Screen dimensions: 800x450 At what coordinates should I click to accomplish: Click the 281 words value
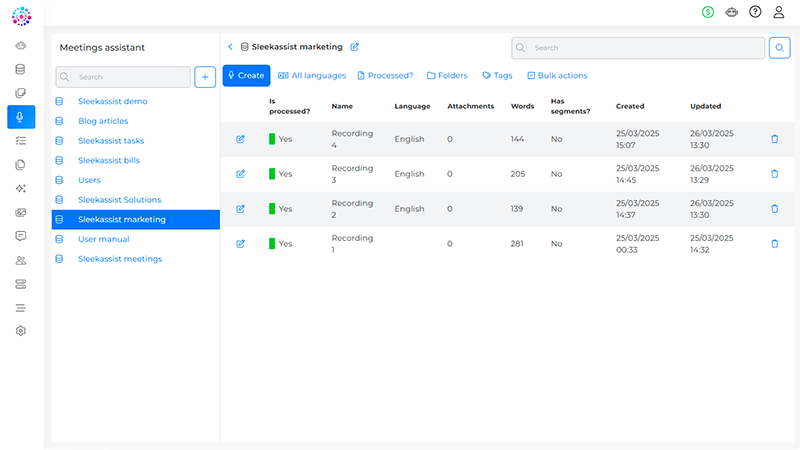coord(517,244)
